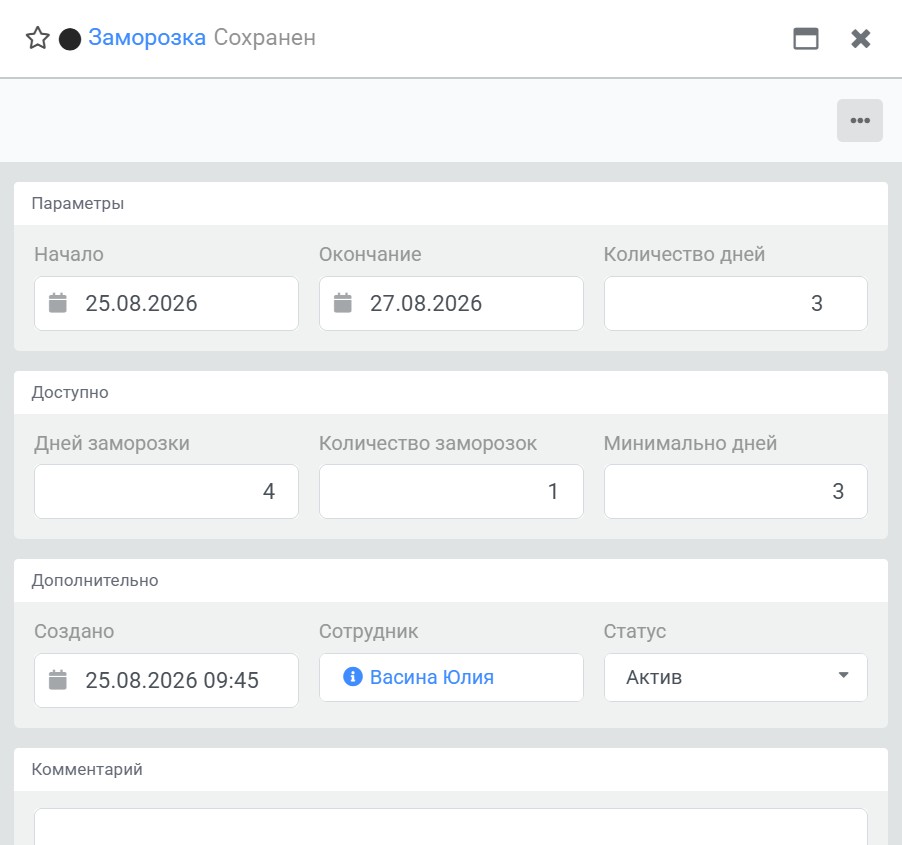Focus the Дней заморозки field
This screenshot has height=845, width=902.
point(166,491)
